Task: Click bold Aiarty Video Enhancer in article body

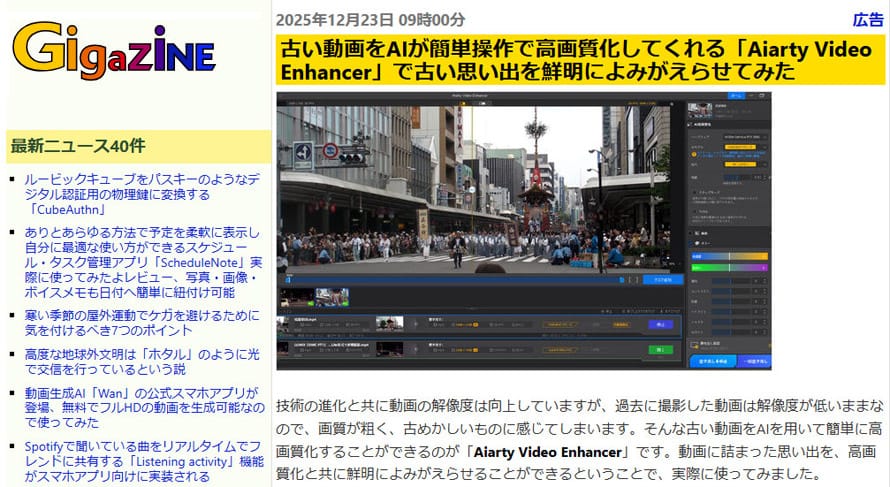Action: pyautogui.click(x=548, y=452)
